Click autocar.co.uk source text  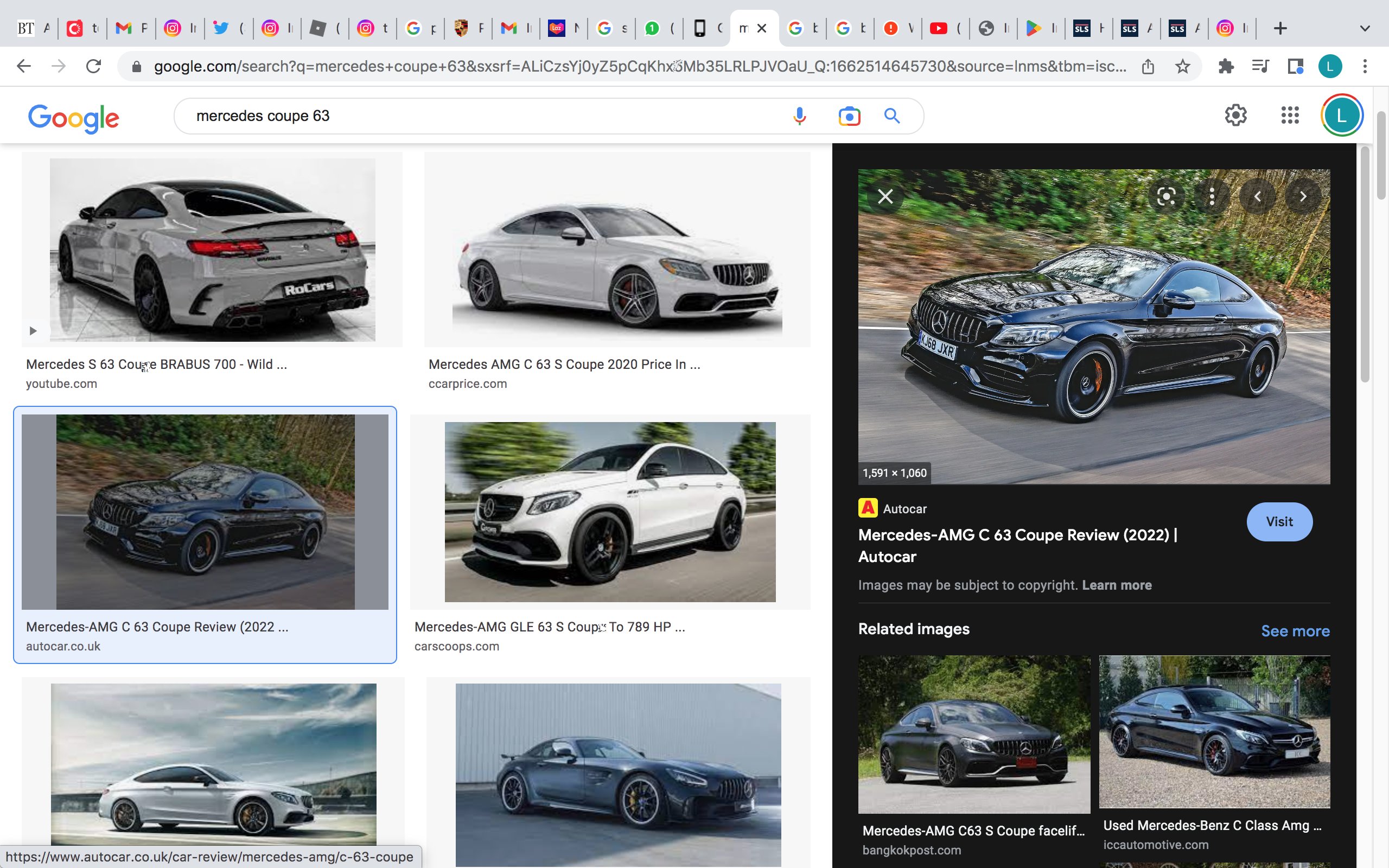pyautogui.click(x=63, y=646)
